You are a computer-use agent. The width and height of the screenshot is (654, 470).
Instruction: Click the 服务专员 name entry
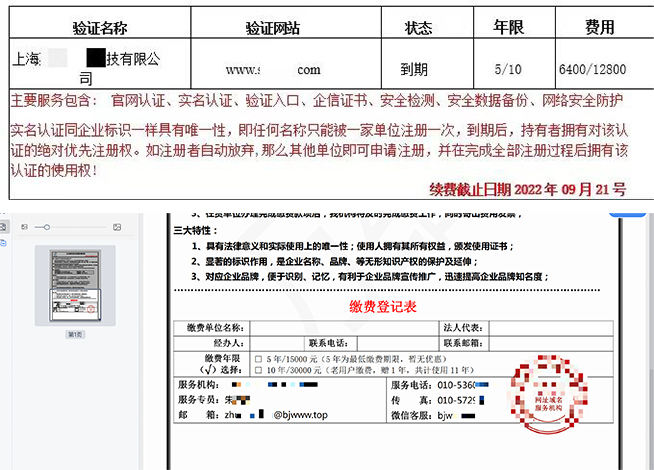(214, 400)
